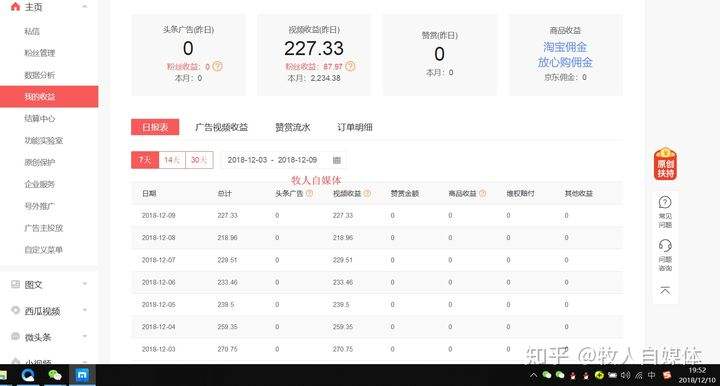Click the Sogou input tray icon

coord(667,375)
